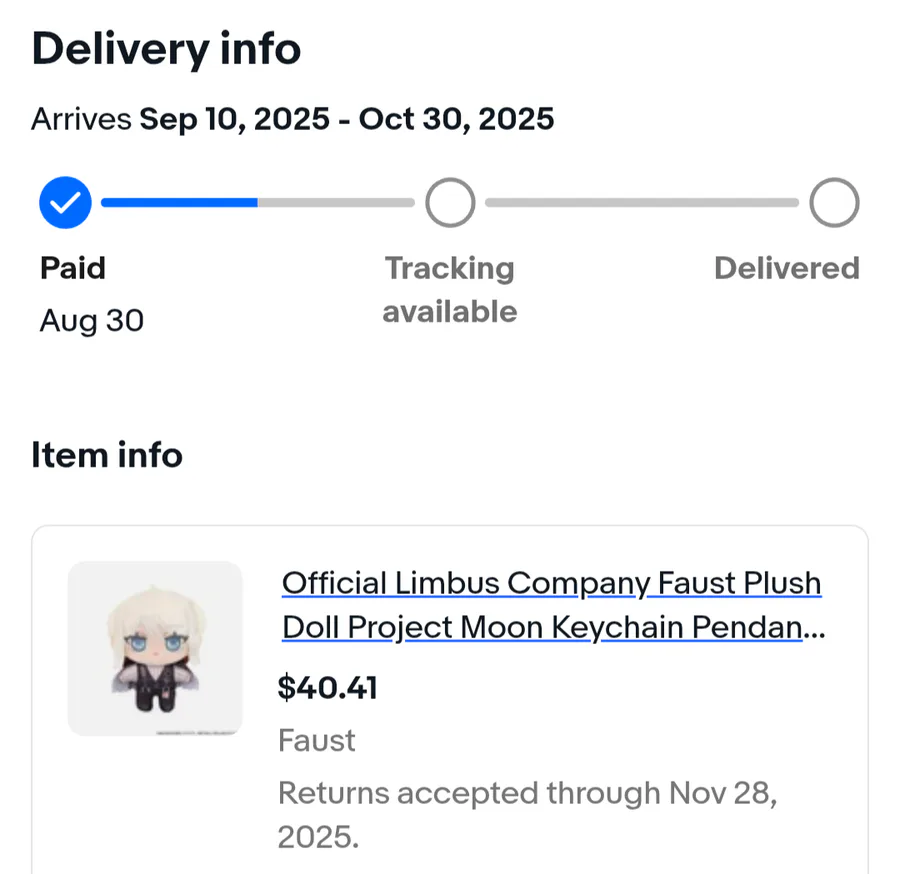Click the gray bar before Delivered circle
Viewport: 900px width, 874px height.
pyautogui.click(x=641, y=203)
